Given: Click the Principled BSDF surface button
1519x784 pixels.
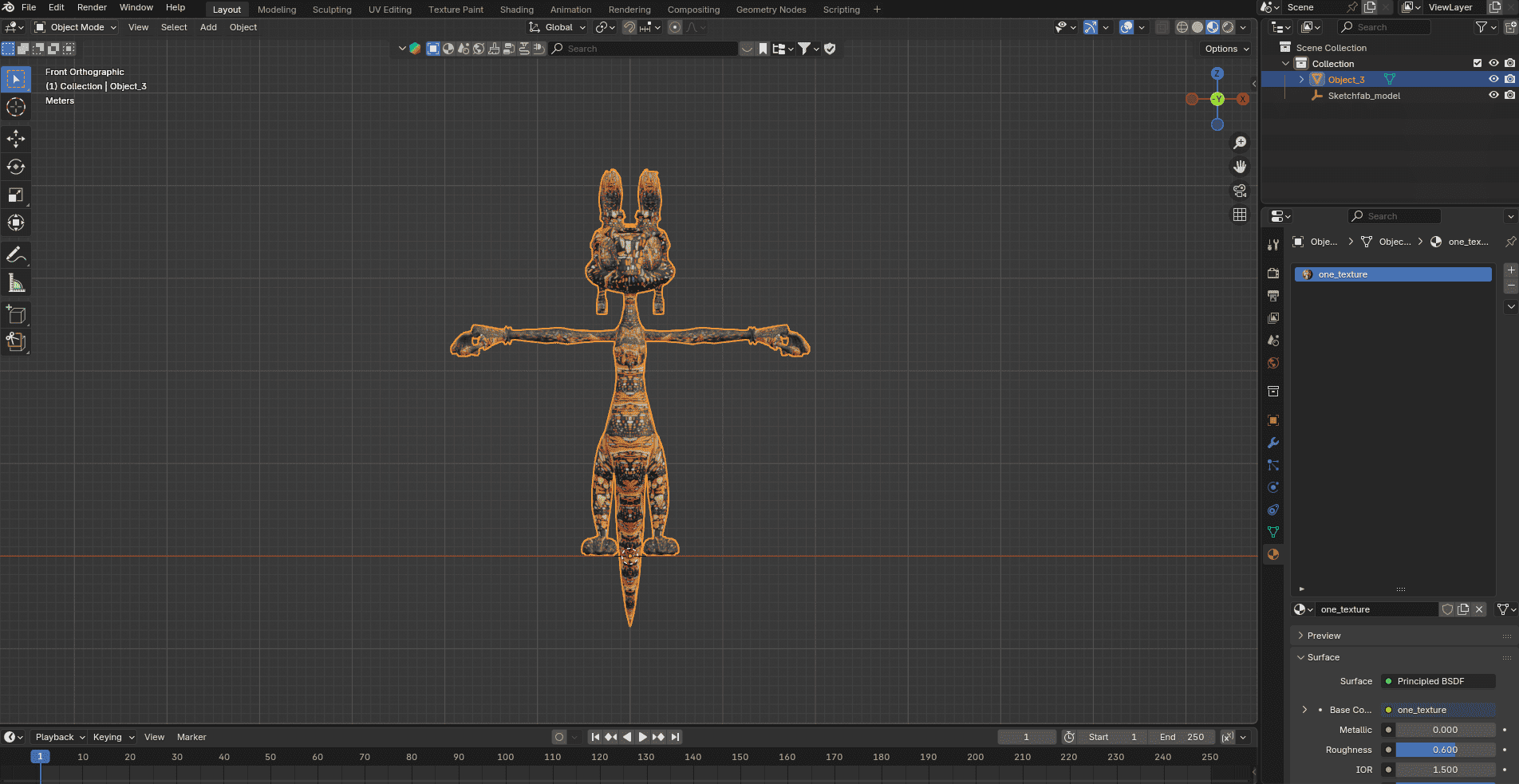Looking at the screenshot, I should coord(1438,681).
